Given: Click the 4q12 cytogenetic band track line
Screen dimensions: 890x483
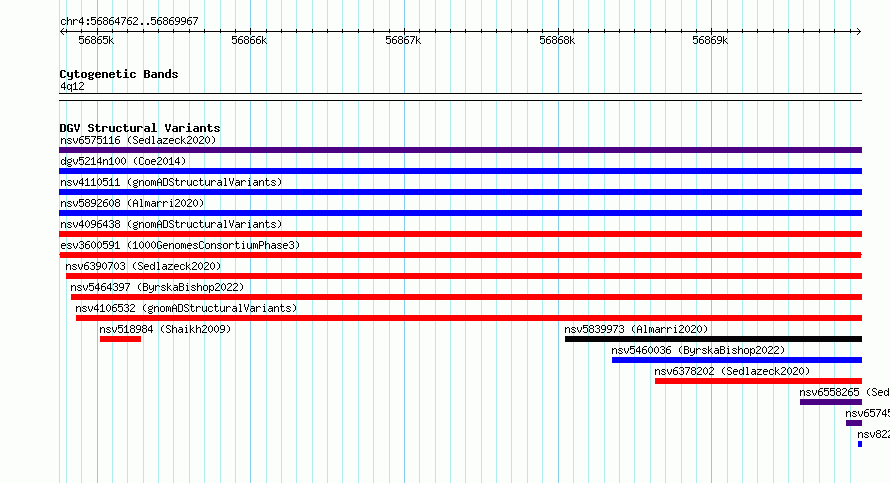Looking at the screenshot, I should click(460, 97).
